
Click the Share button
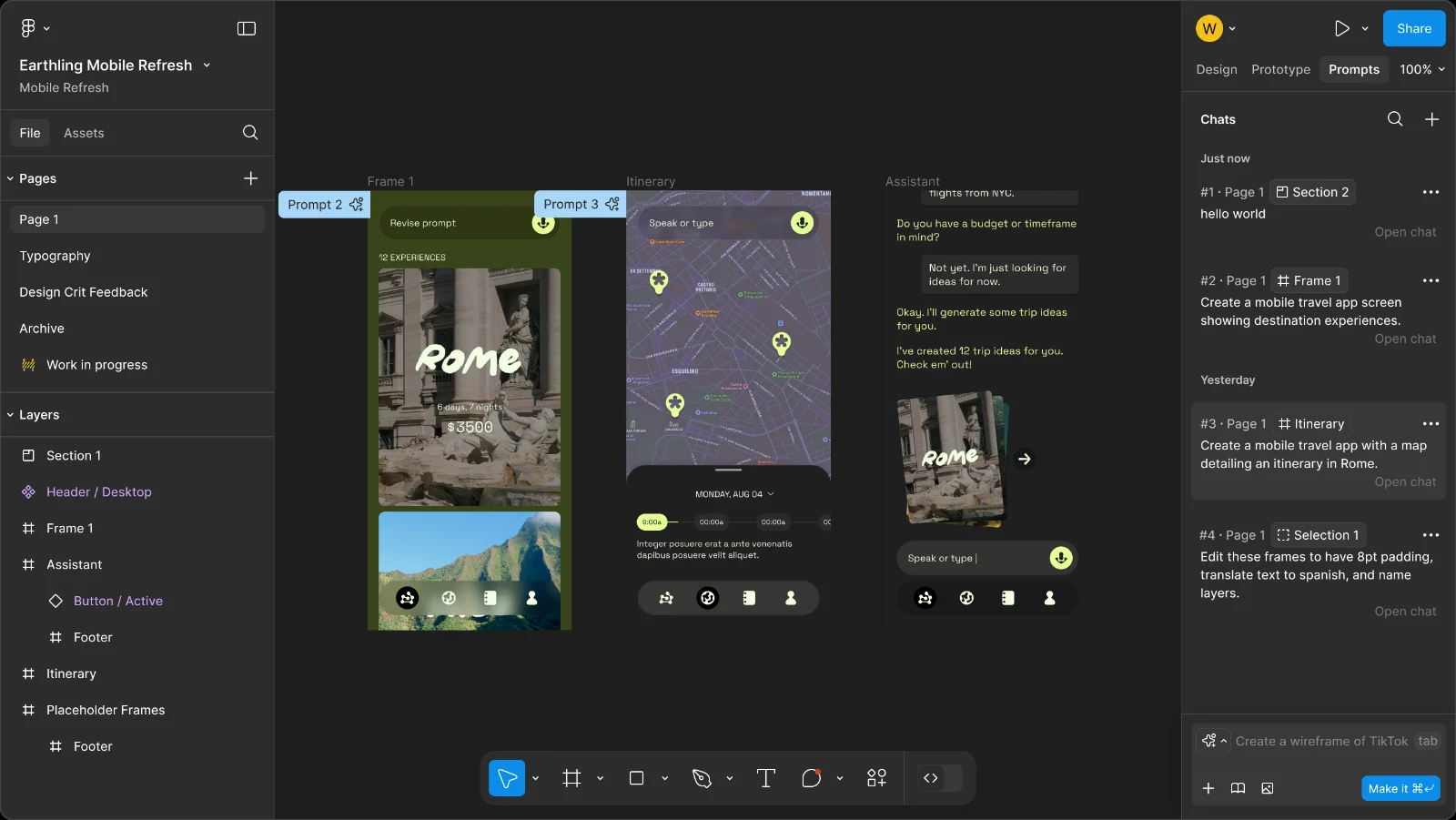[1414, 28]
